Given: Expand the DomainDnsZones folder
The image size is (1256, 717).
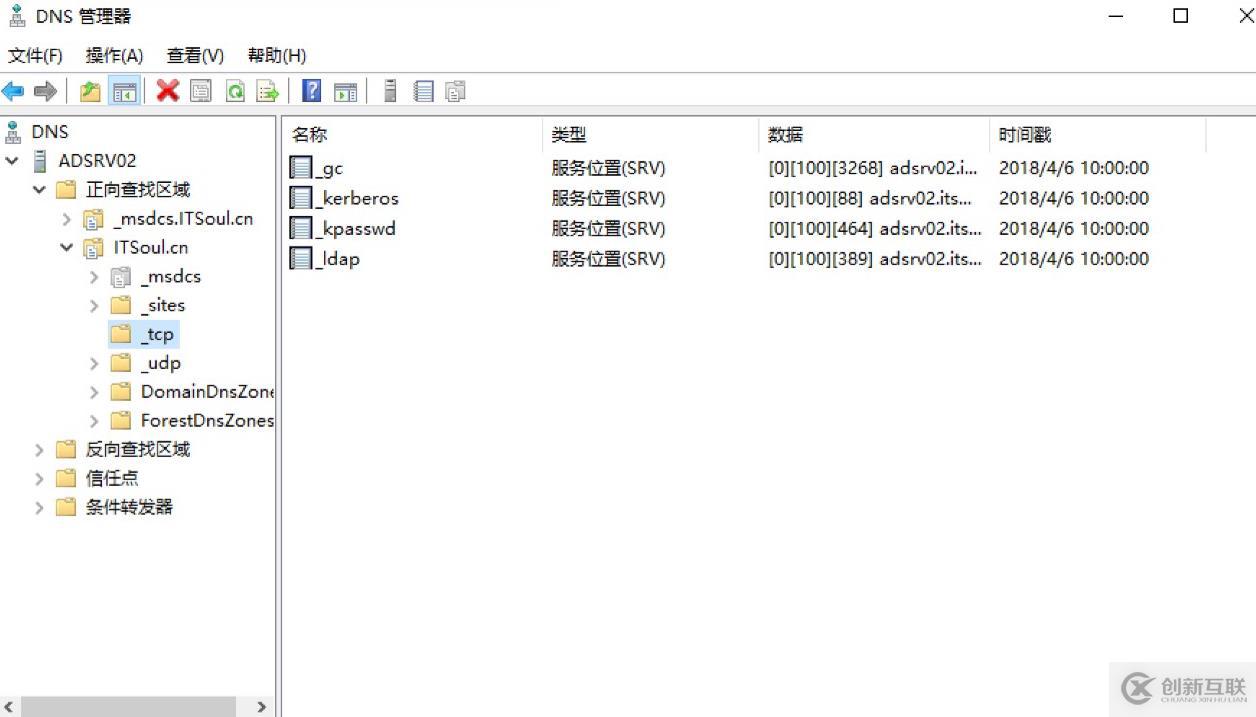Looking at the screenshot, I should click(94, 392).
